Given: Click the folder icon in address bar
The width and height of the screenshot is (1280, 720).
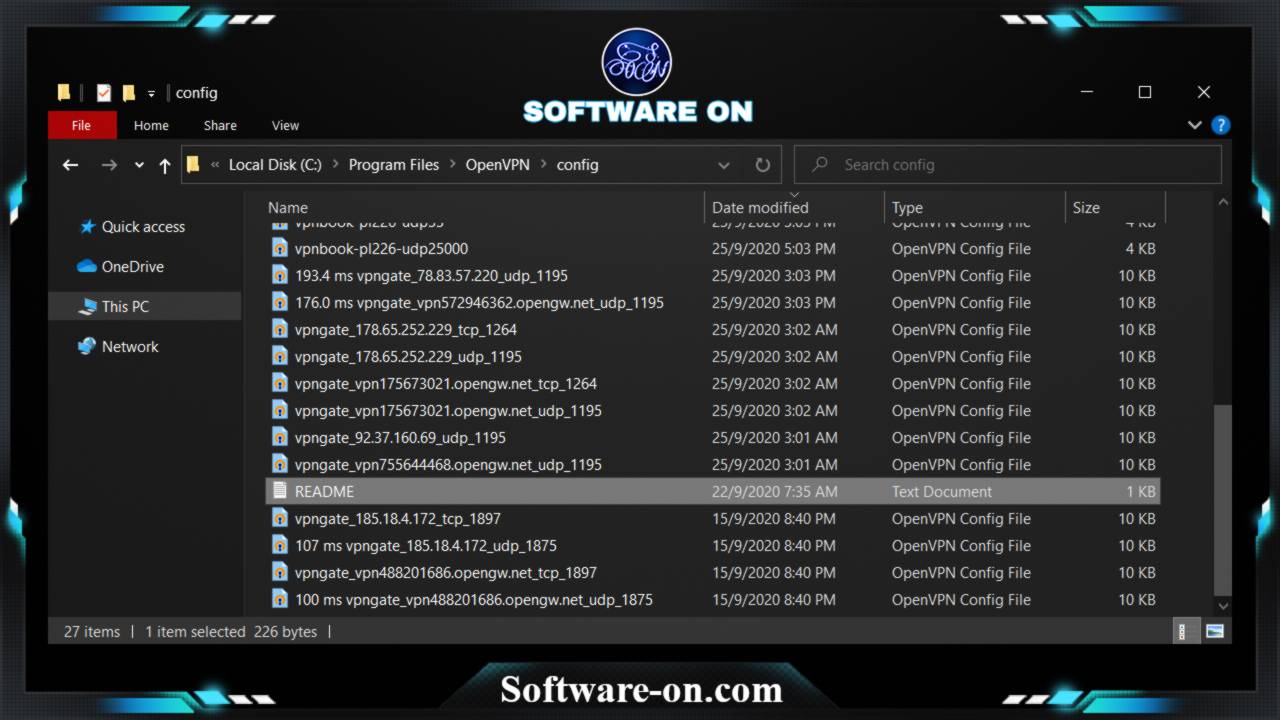Looking at the screenshot, I should pos(194,165).
